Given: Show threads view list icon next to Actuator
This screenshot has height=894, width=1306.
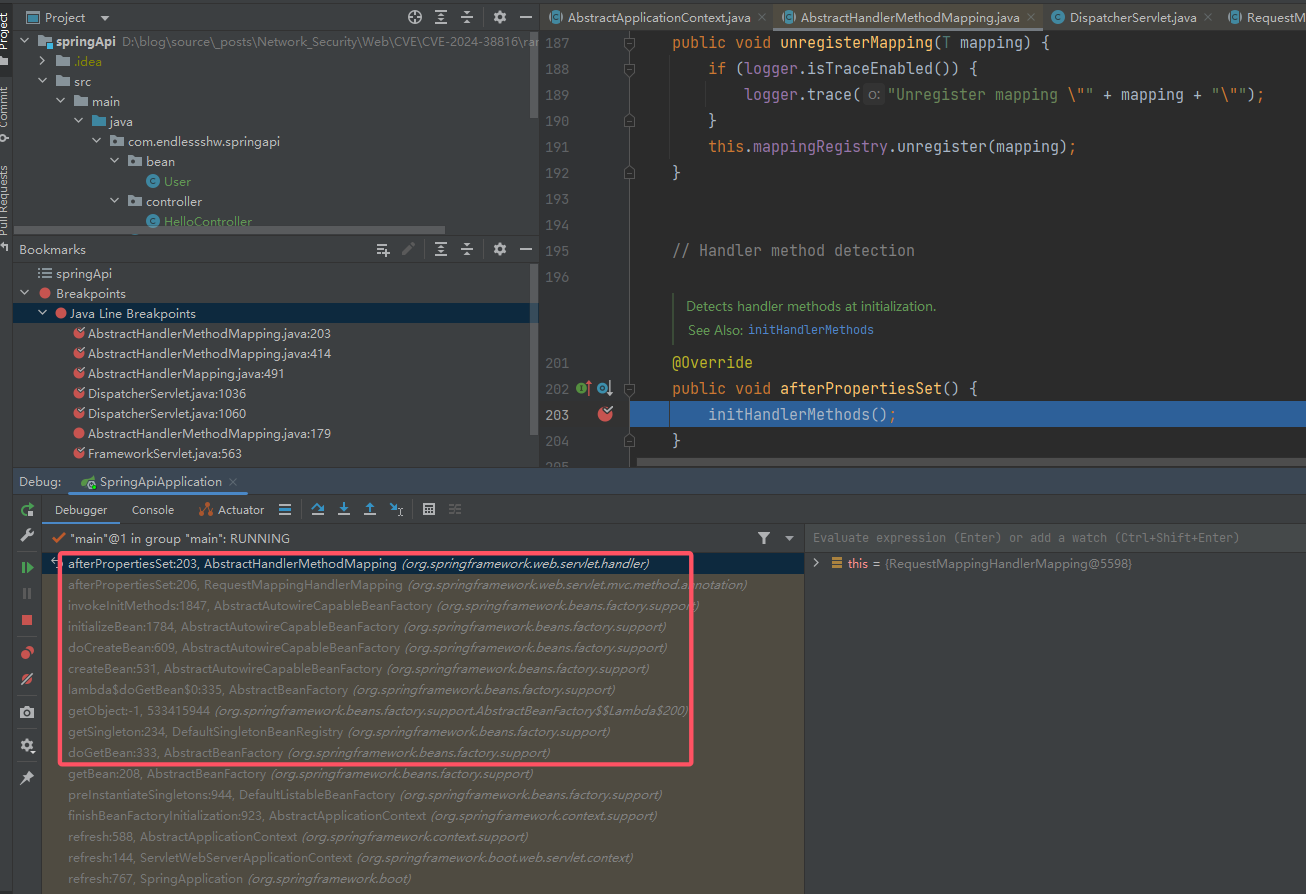Looking at the screenshot, I should (285, 509).
